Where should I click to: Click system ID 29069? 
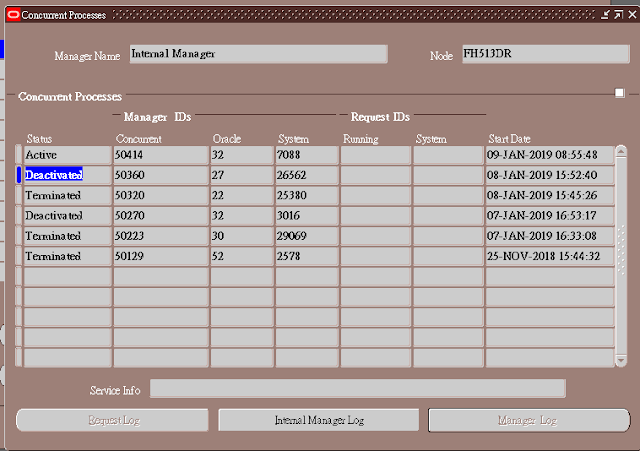pos(307,236)
